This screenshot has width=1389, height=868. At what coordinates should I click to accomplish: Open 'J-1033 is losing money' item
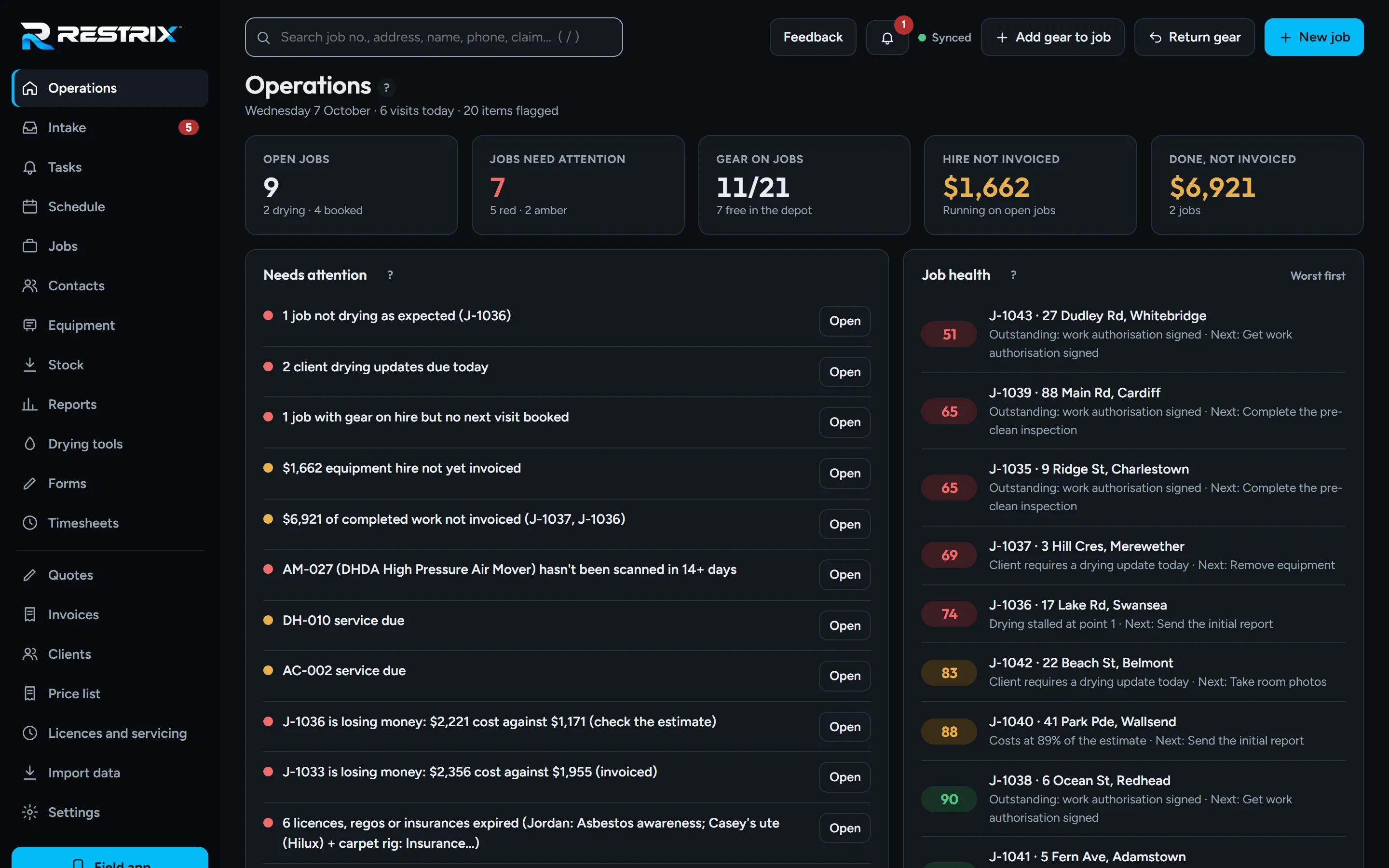844,777
